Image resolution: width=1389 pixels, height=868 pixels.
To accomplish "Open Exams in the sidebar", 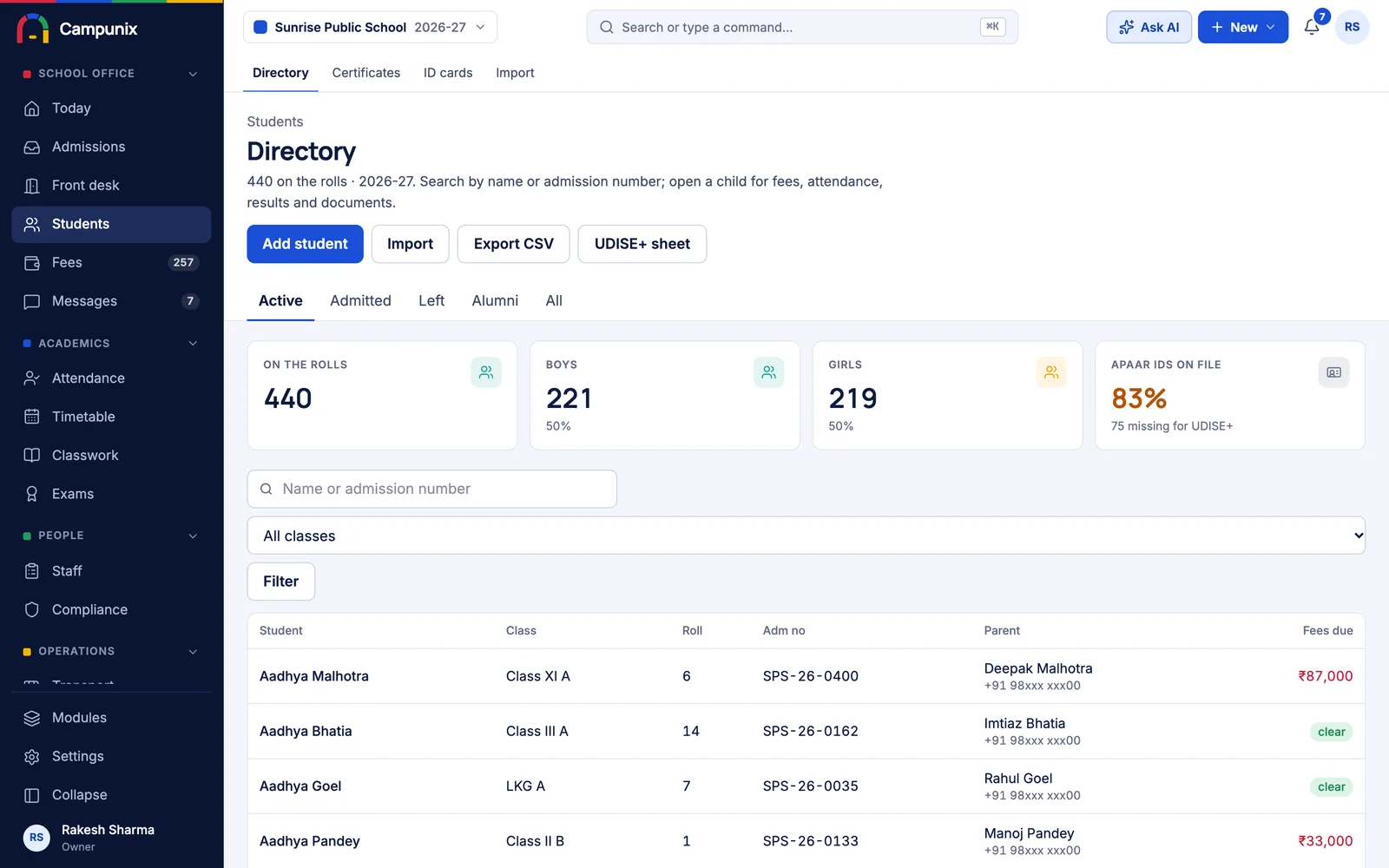I will 111,494.
